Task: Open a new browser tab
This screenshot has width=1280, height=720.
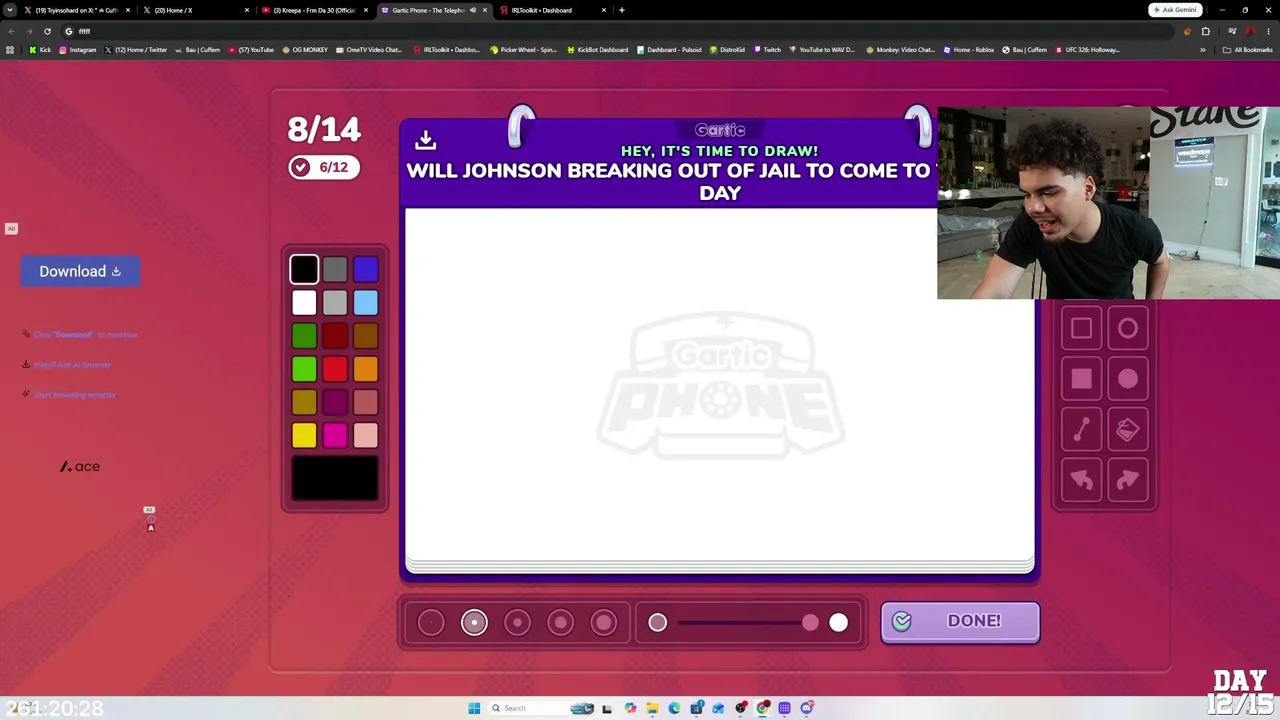Action: tap(622, 10)
